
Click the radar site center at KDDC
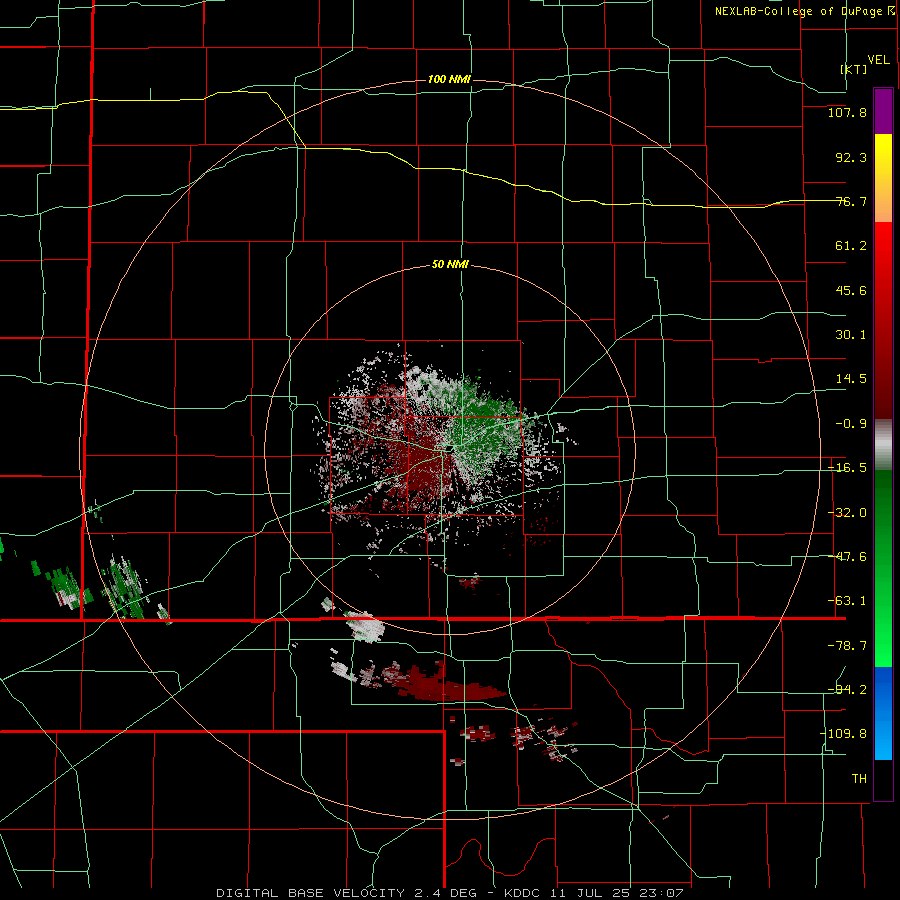pos(449,447)
